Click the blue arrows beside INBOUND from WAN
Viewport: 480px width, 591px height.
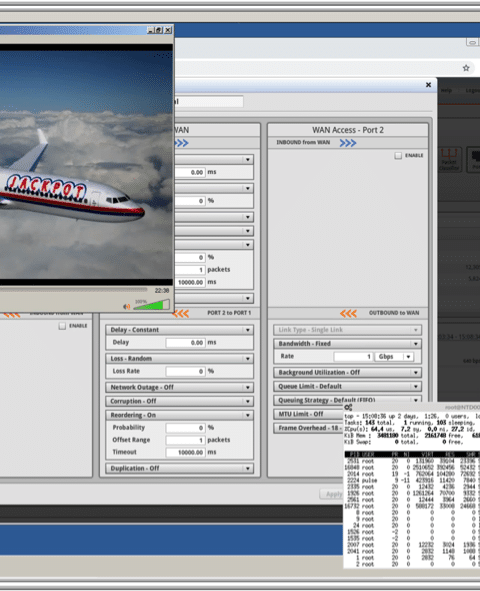348,143
